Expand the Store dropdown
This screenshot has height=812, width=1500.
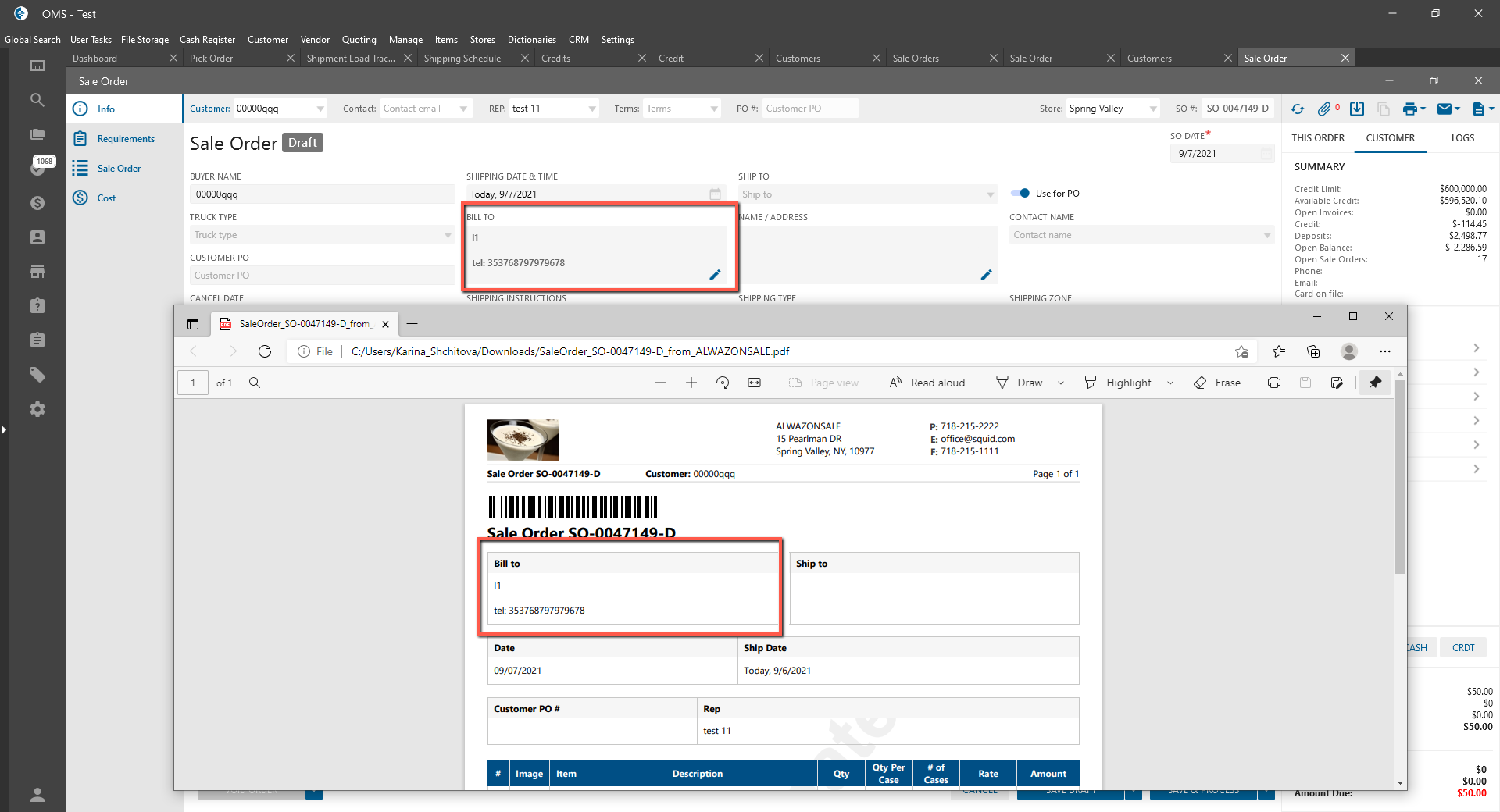click(x=1153, y=109)
